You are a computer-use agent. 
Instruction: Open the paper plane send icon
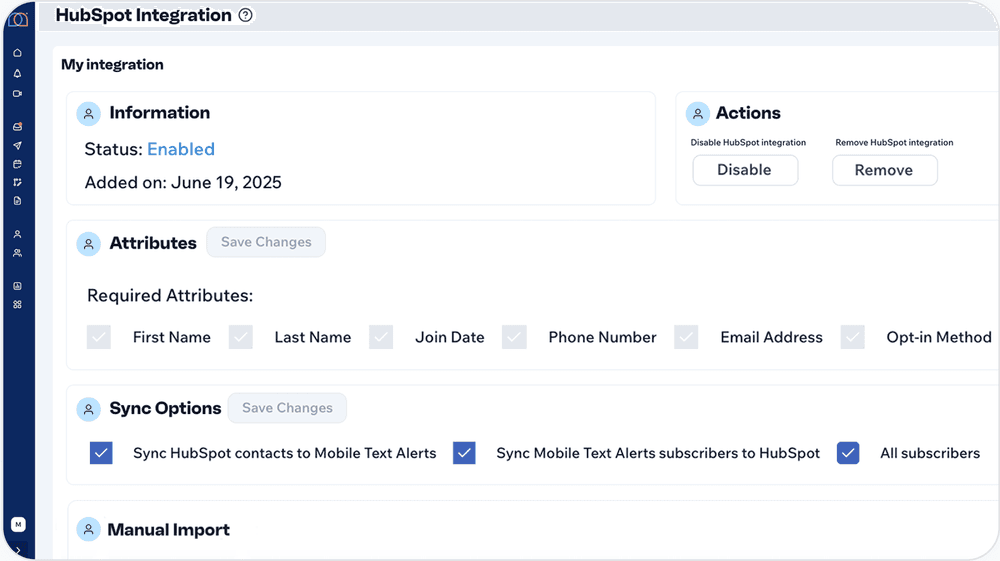(x=18, y=146)
